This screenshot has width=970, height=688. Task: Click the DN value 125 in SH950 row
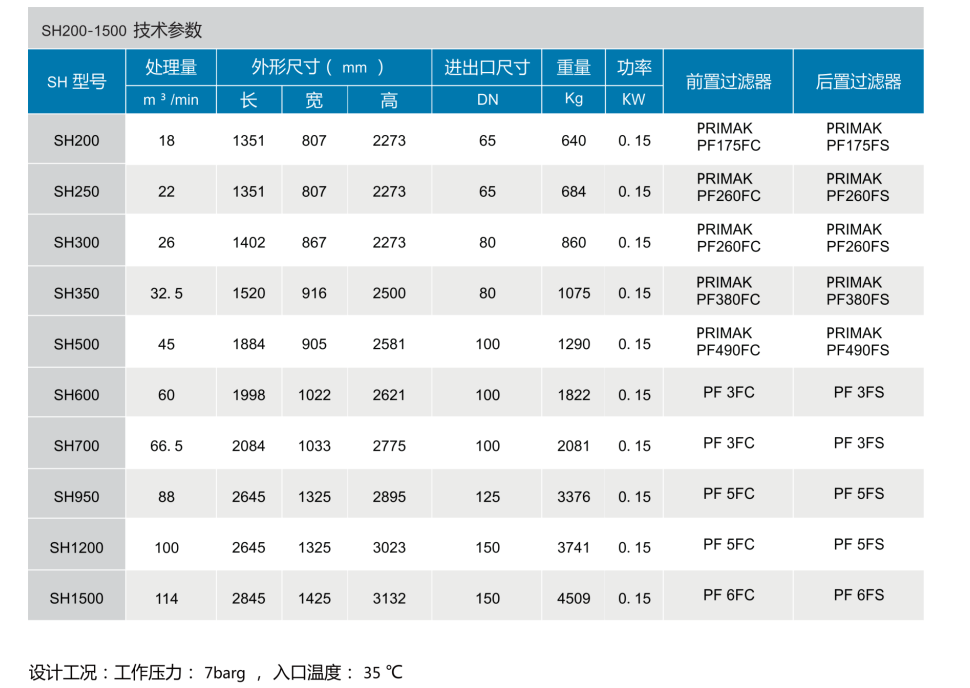(487, 496)
